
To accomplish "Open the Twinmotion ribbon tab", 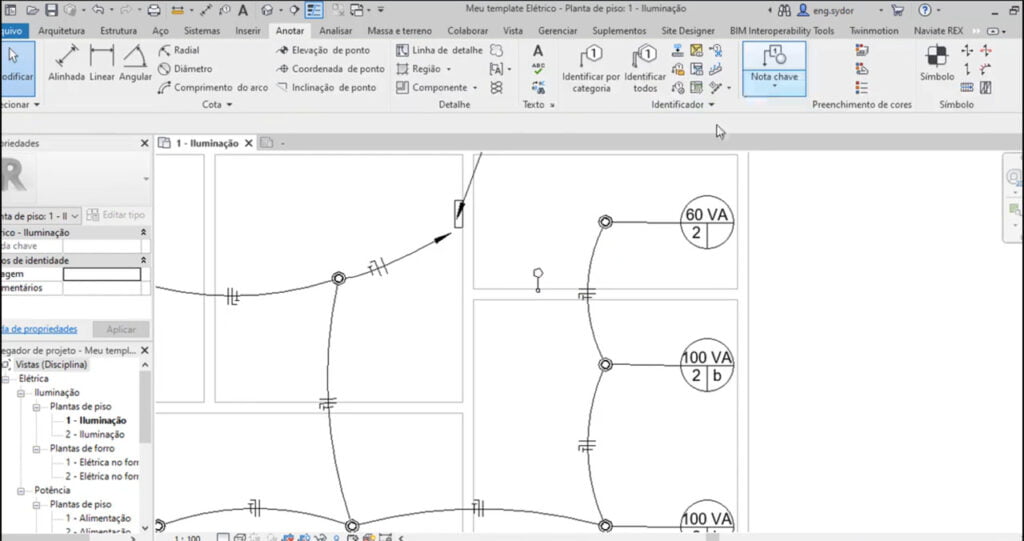I will click(874, 31).
